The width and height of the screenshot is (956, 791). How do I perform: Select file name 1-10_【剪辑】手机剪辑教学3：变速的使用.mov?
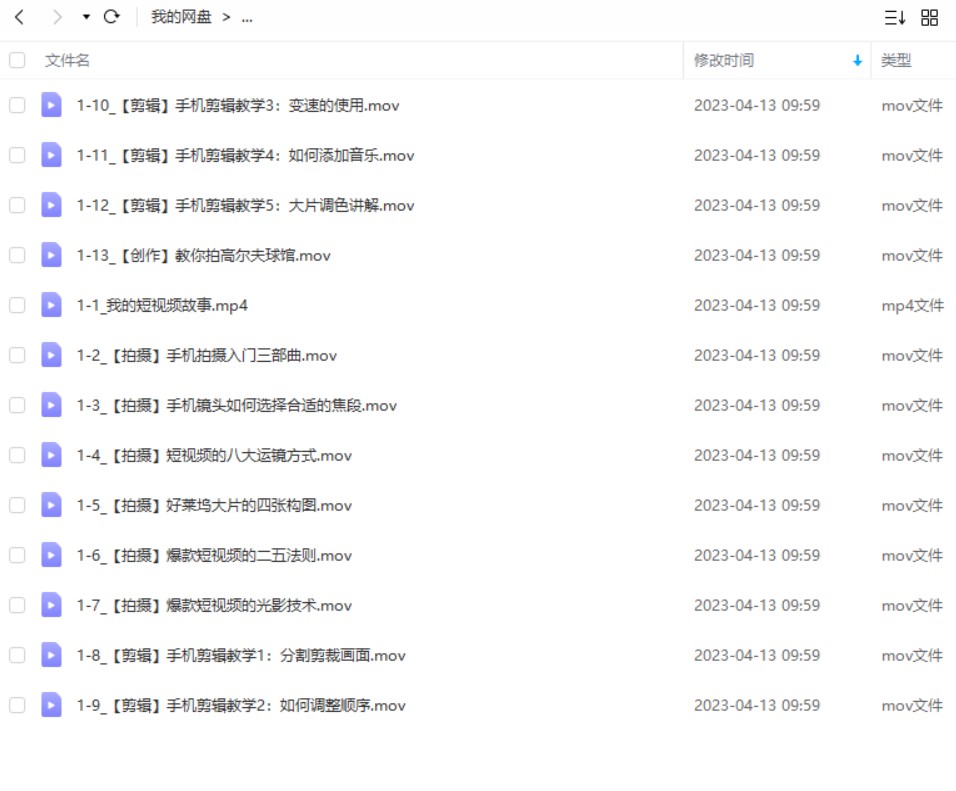pyautogui.click(x=238, y=106)
